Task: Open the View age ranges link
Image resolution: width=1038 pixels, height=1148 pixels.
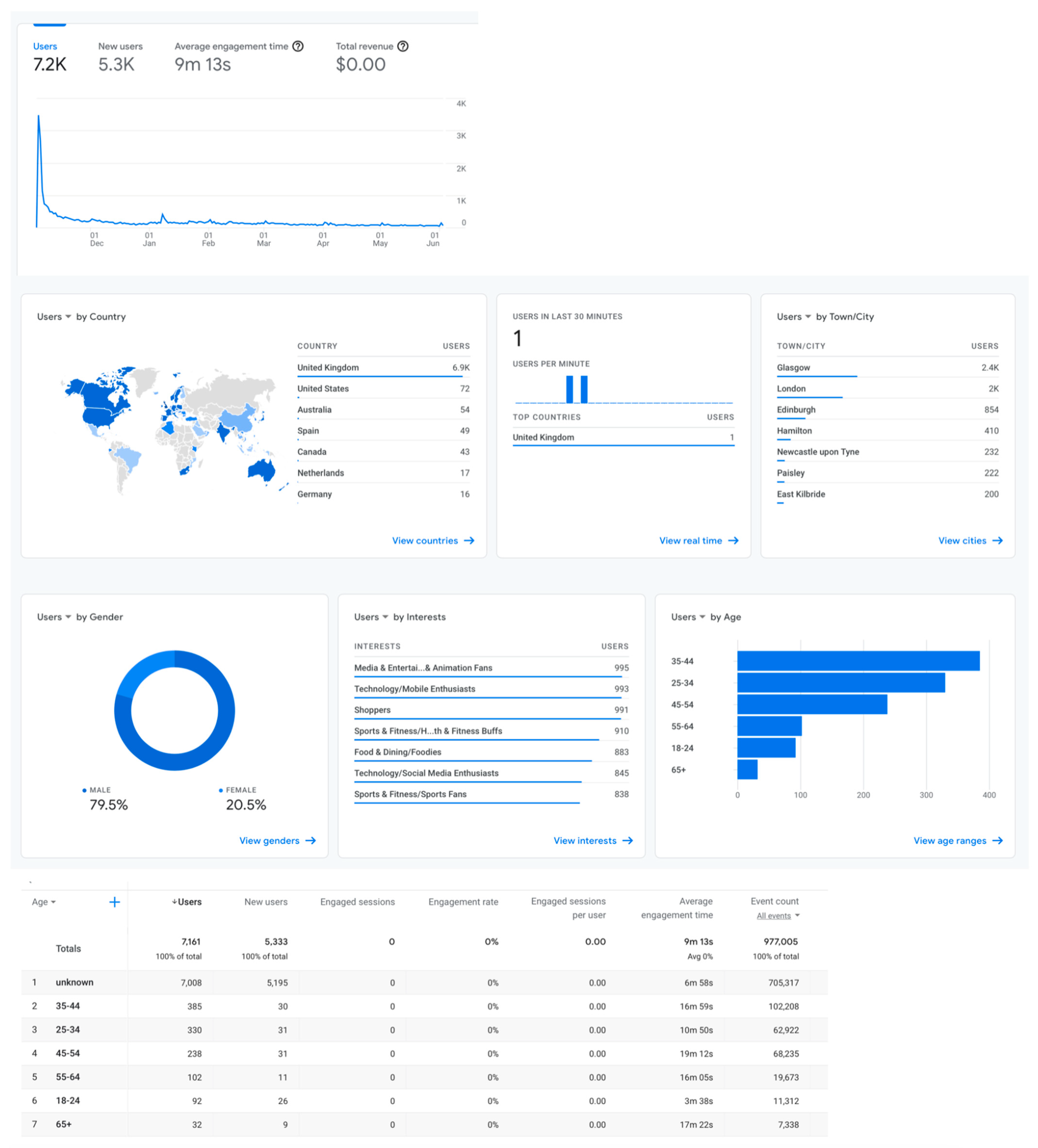Action: click(x=950, y=841)
